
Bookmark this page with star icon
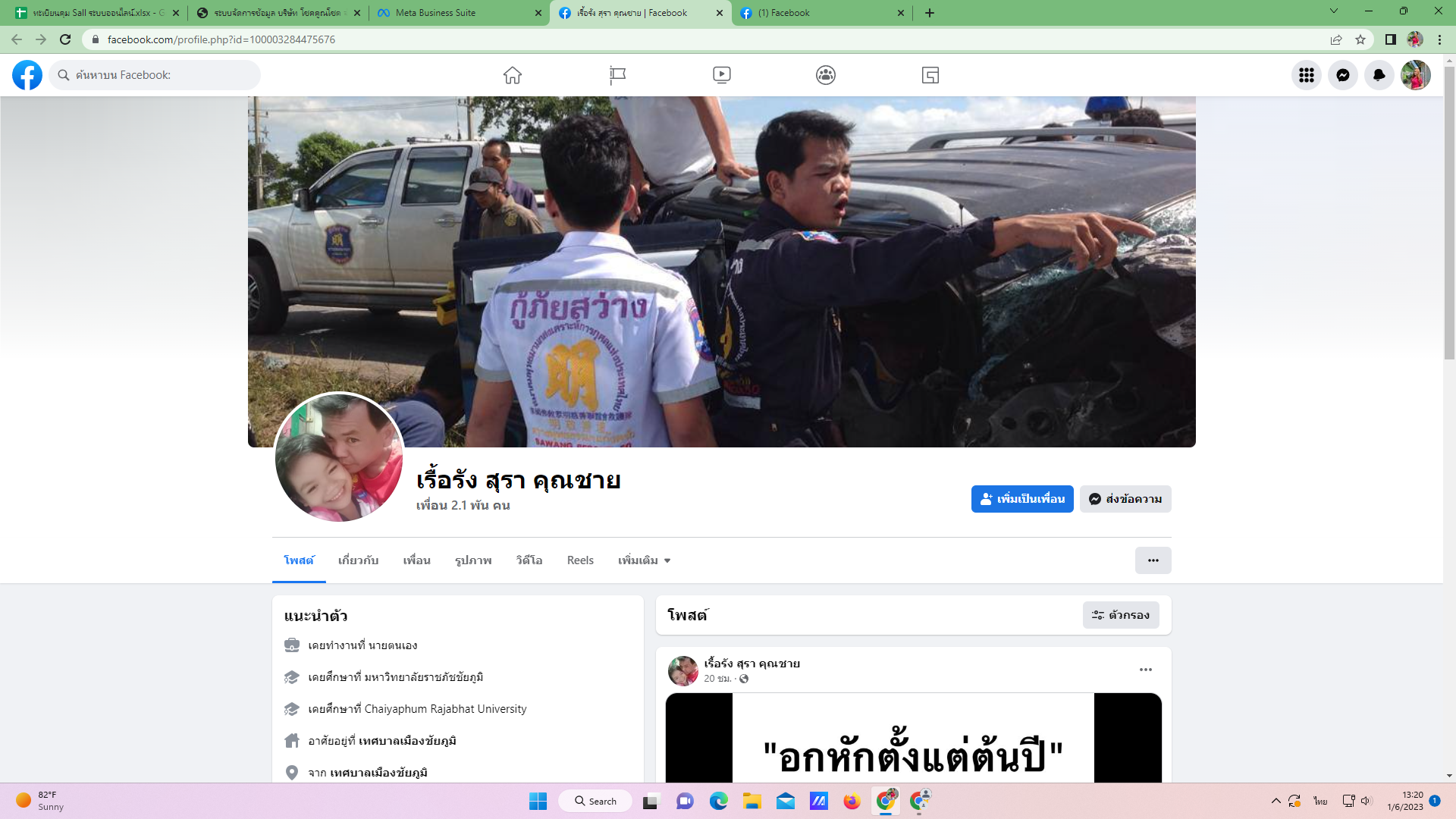pos(1360,39)
